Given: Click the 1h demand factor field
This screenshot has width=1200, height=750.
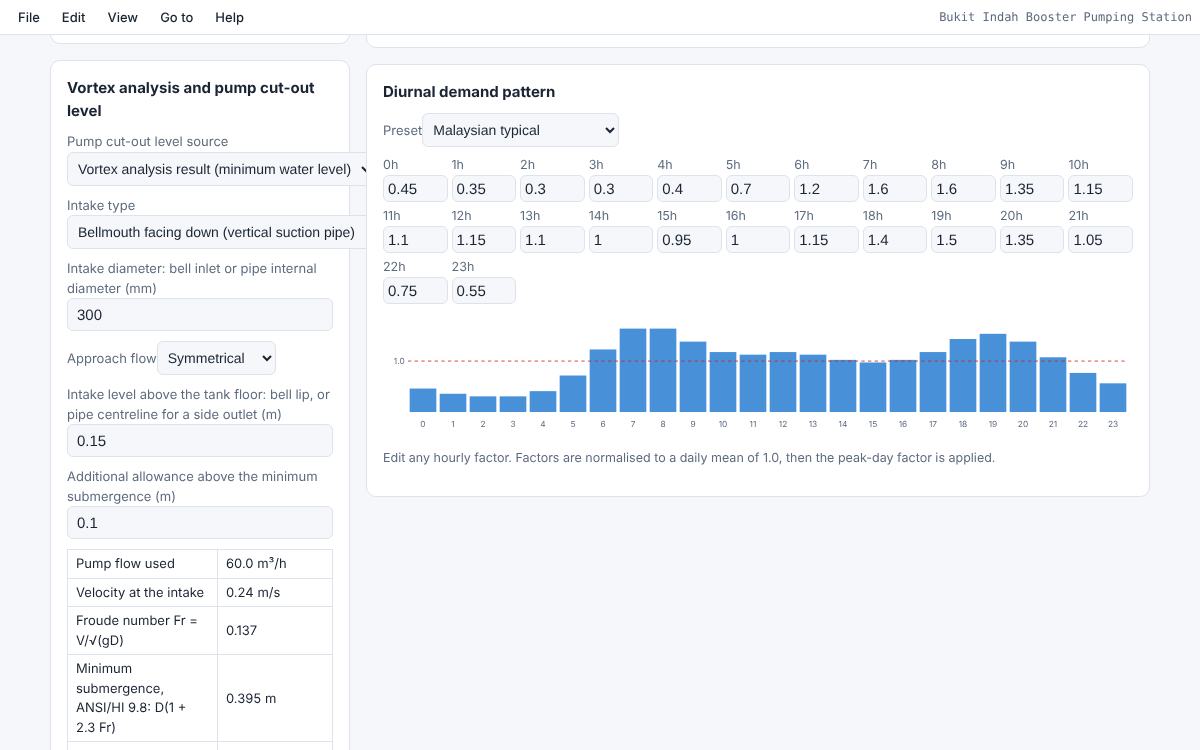Looking at the screenshot, I should (484, 188).
